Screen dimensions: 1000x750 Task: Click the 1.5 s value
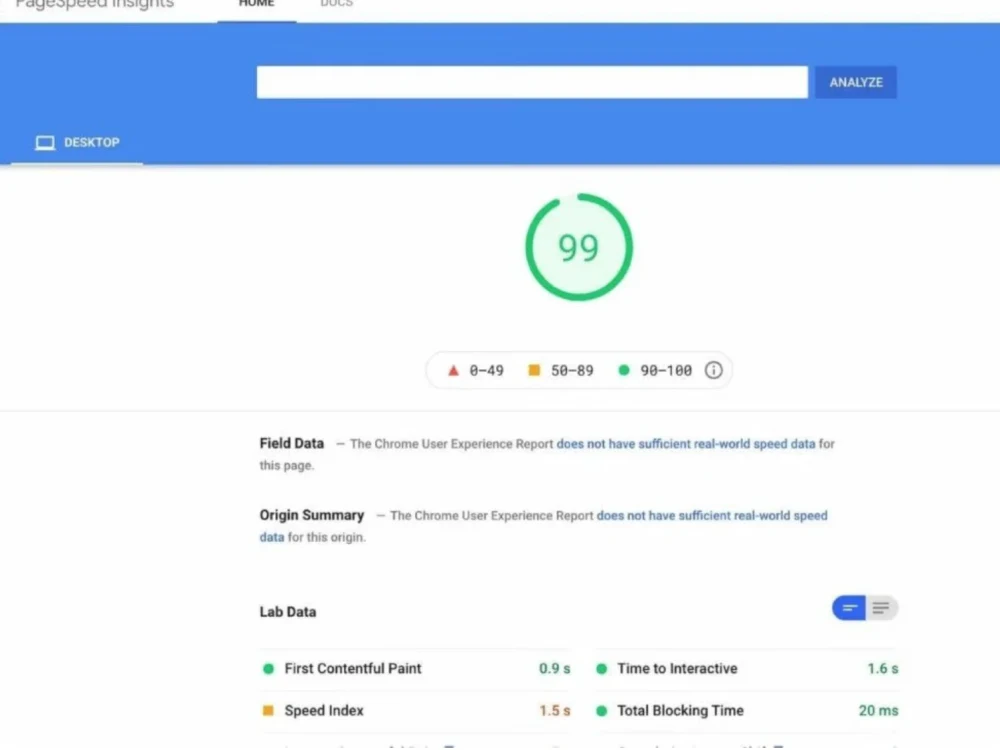555,710
